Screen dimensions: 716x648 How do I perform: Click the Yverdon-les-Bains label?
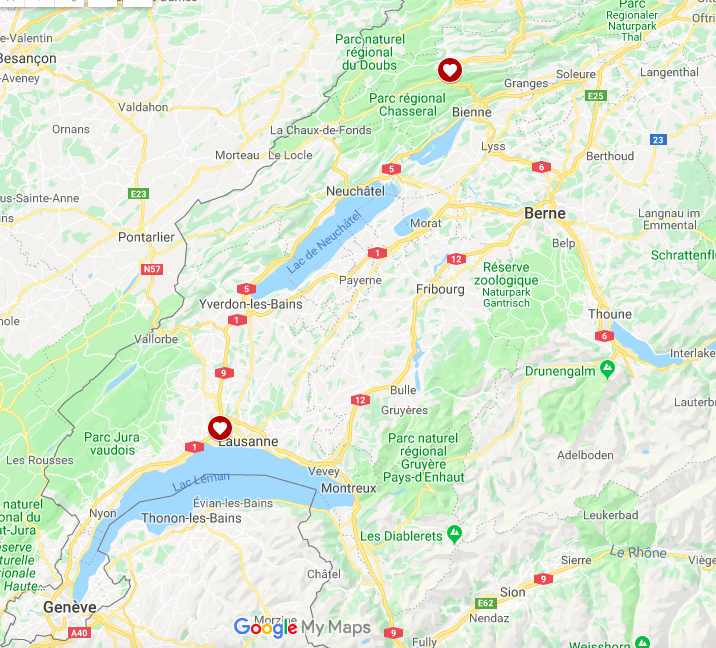coord(251,304)
